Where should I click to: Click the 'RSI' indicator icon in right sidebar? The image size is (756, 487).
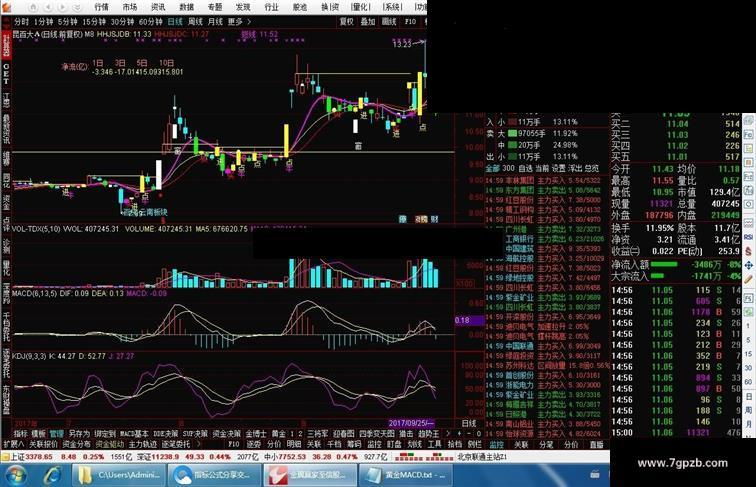click(x=749, y=237)
